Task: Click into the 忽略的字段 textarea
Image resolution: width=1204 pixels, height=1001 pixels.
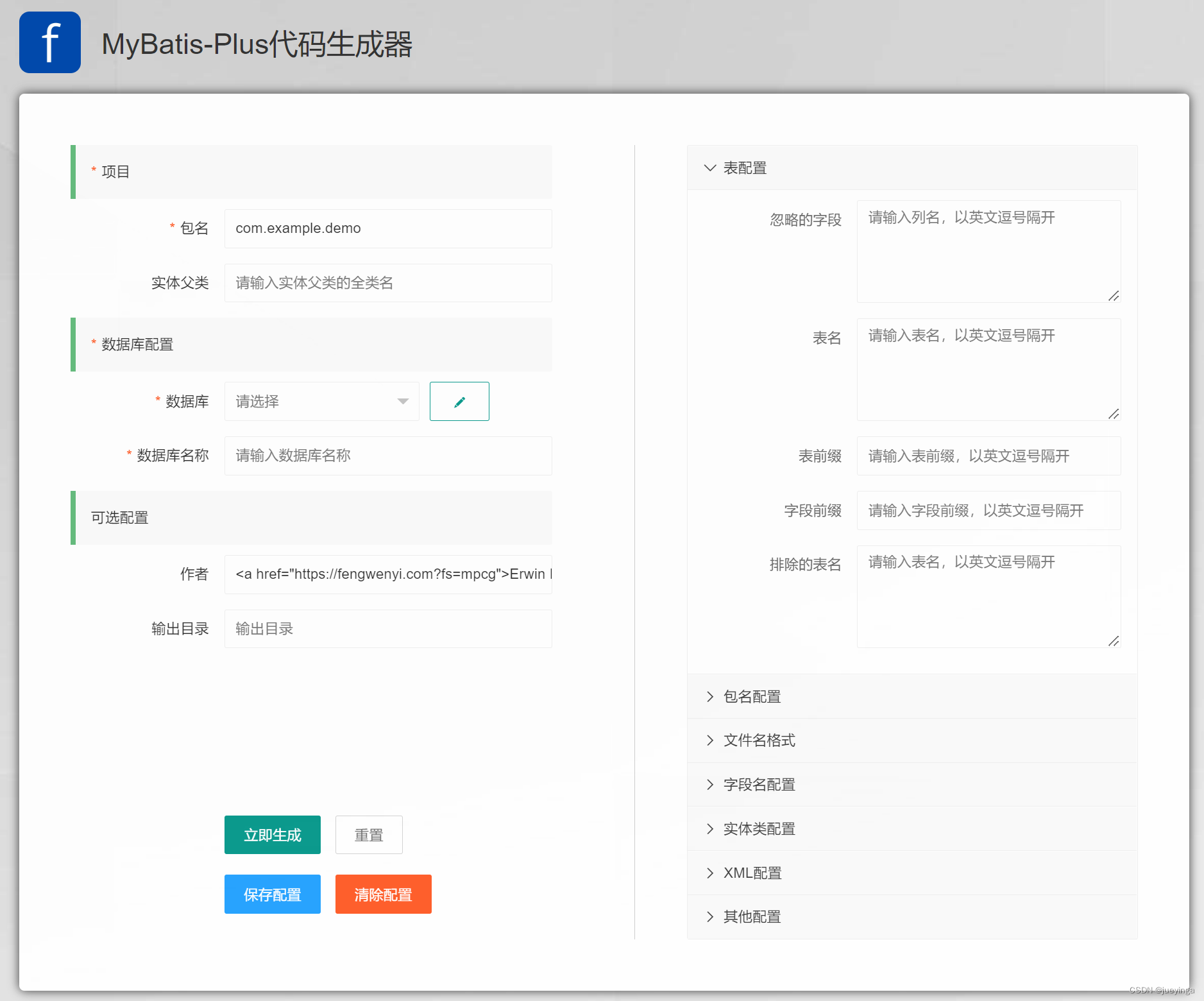Action: [988, 252]
